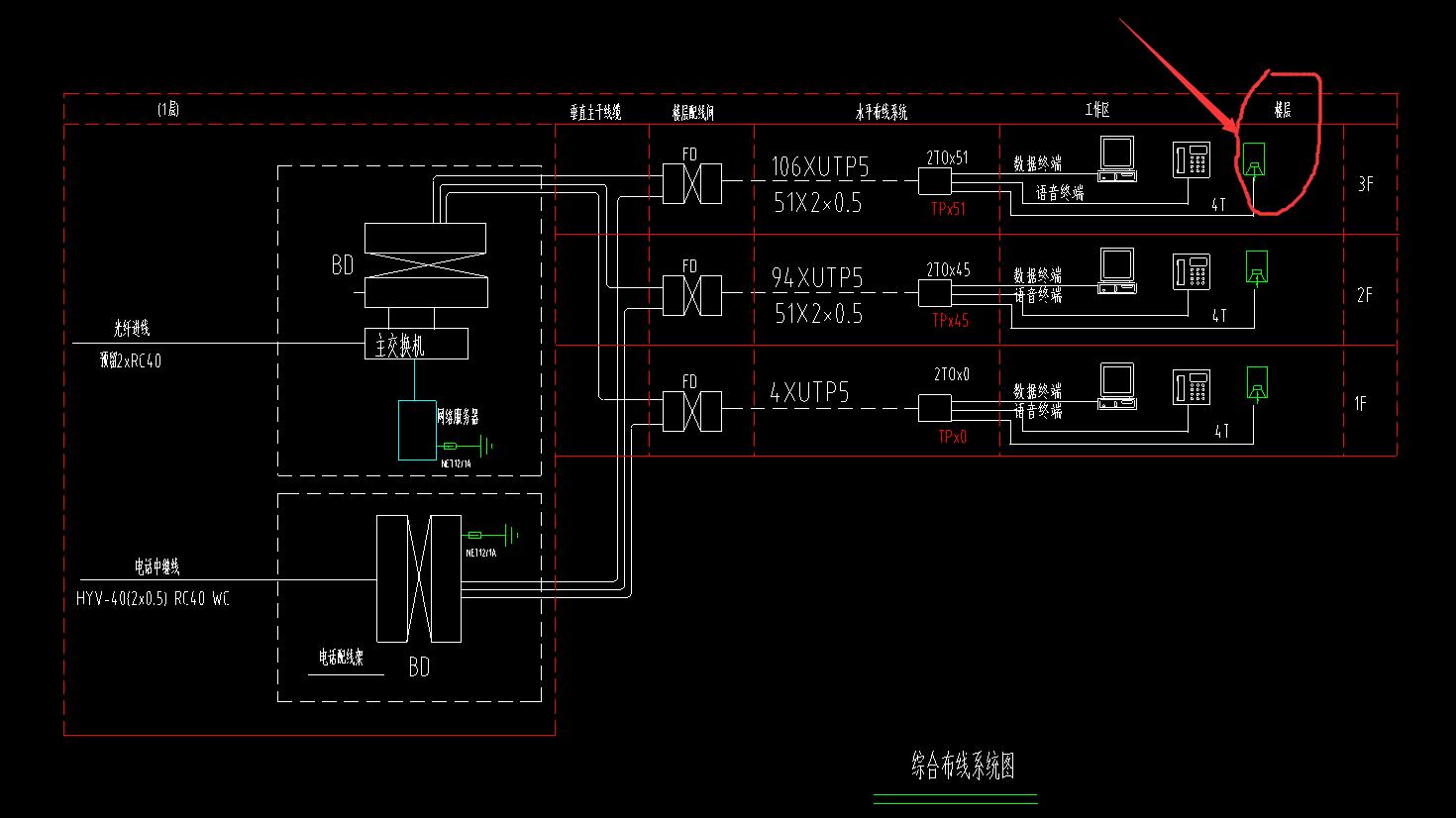The height and width of the screenshot is (818, 1456).
Task: Select the 垂直主干线缆 column header
Action: pos(594,112)
